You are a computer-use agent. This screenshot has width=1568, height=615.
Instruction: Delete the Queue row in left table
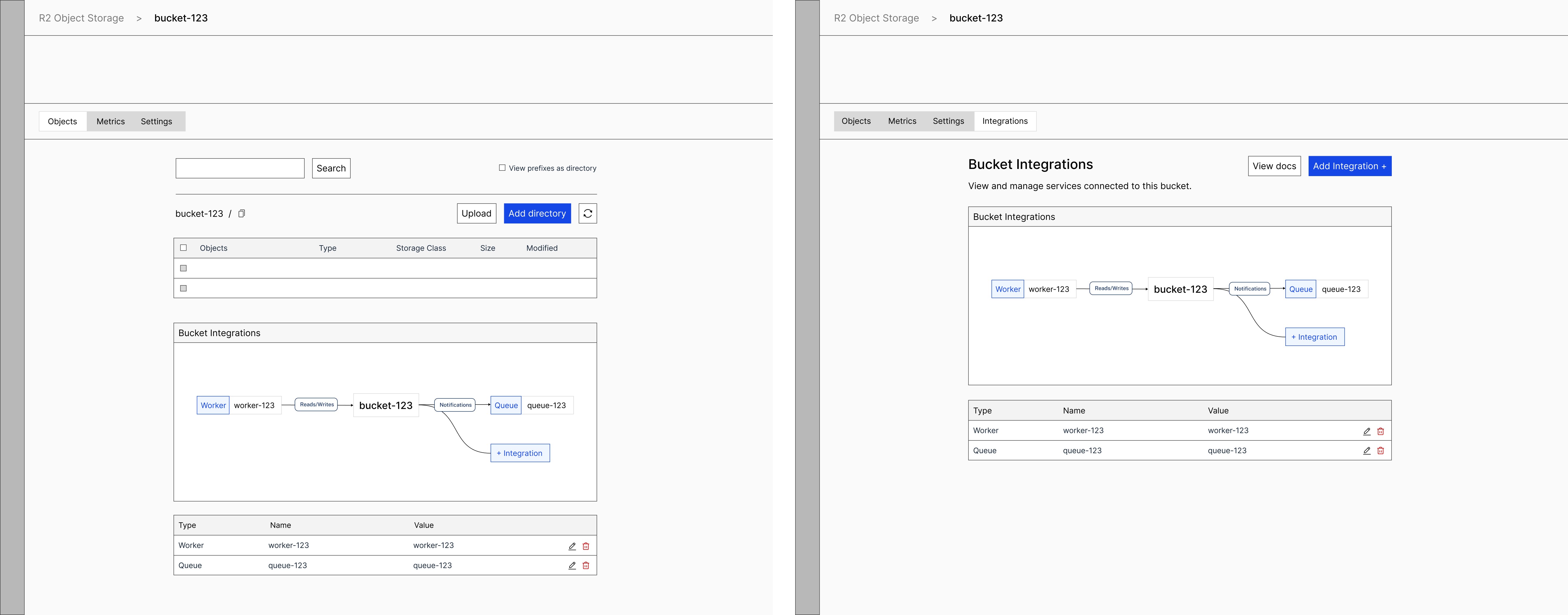[586, 566]
